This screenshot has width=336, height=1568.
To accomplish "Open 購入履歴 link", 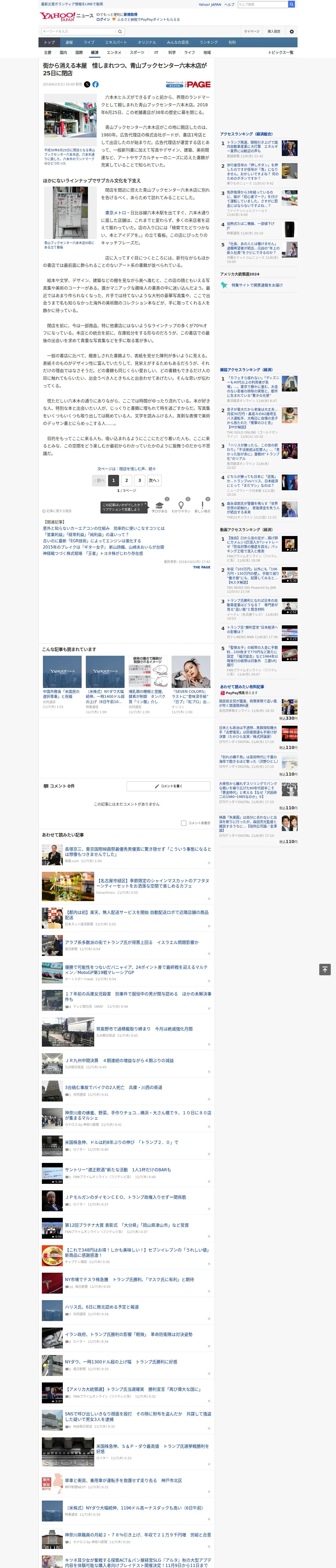I will coord(274,32).
